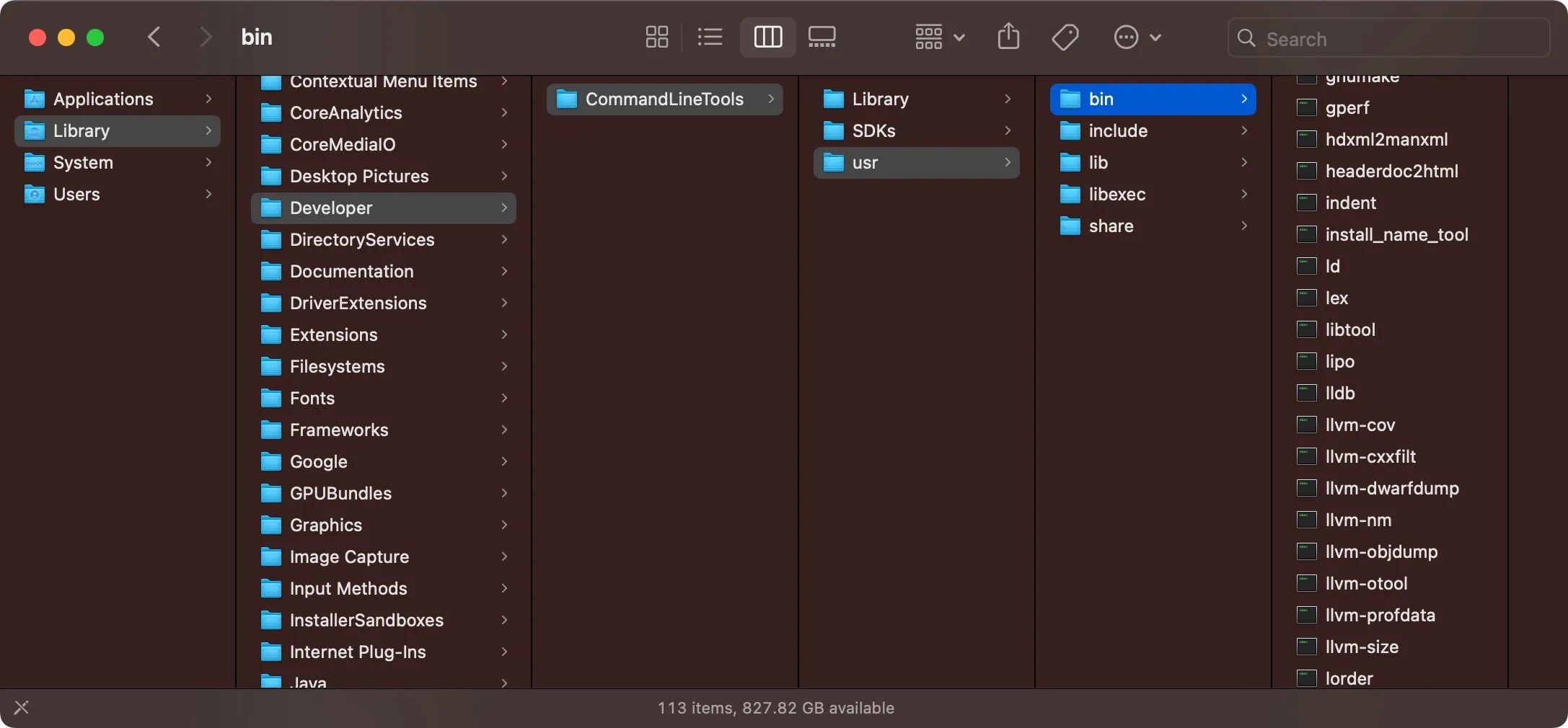Select Users in the sidebar

76,194
